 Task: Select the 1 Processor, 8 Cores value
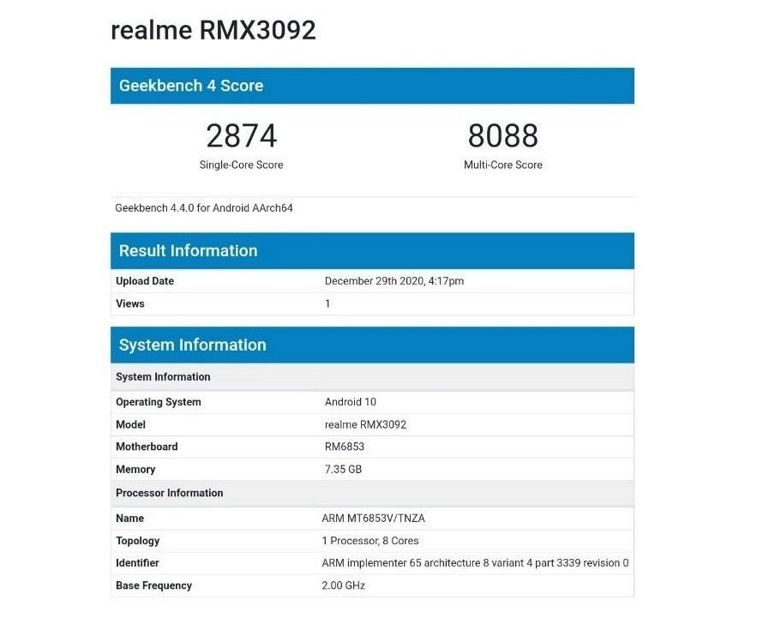(x=370, y=541)
